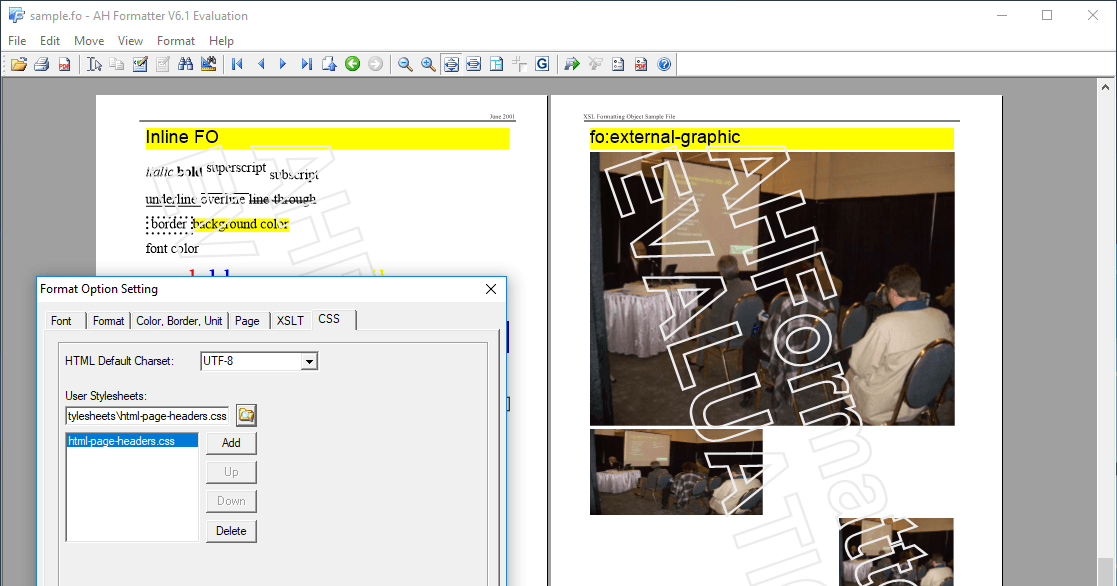The width and height of the screenshot is (1117, 586).
Task: Select the Fit Page view icon
Action: 450,63
